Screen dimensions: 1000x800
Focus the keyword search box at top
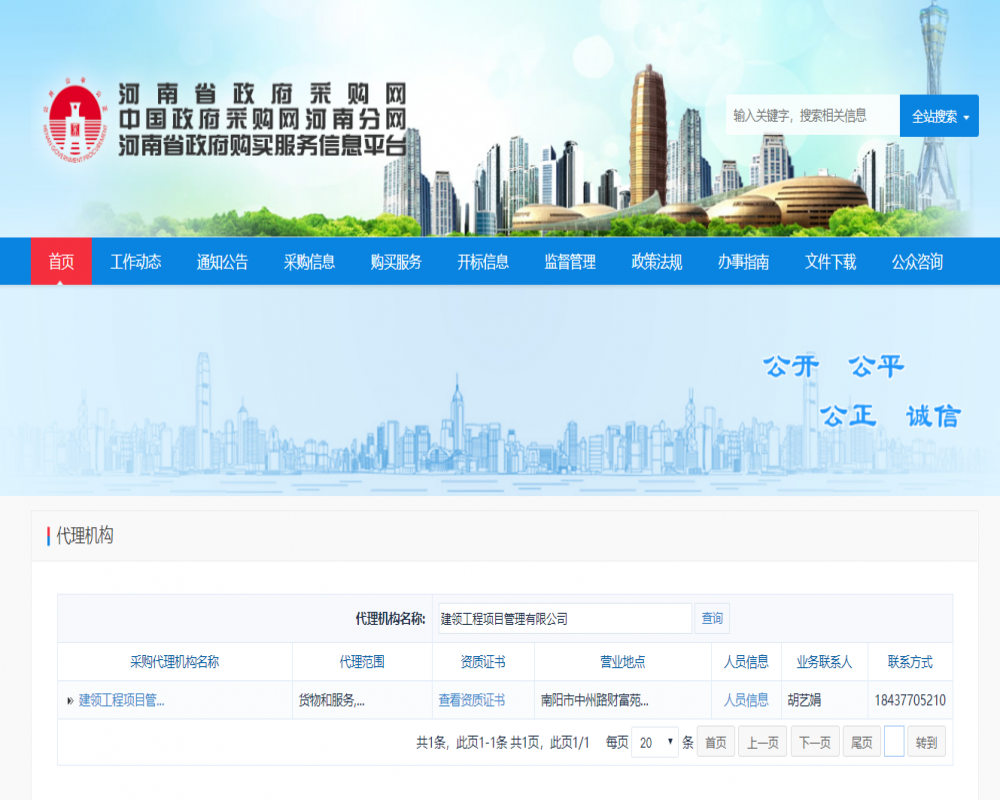pyautogui.click(x=812, y=116)
